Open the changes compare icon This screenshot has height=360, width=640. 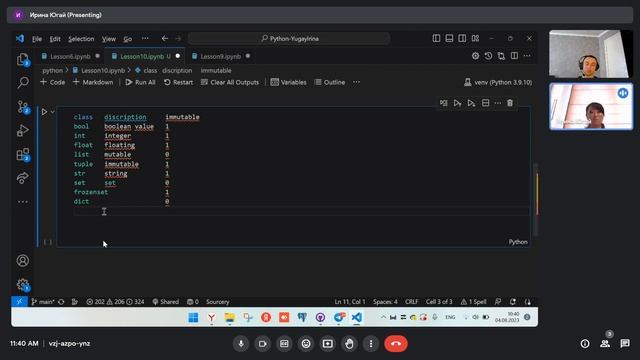501,56
